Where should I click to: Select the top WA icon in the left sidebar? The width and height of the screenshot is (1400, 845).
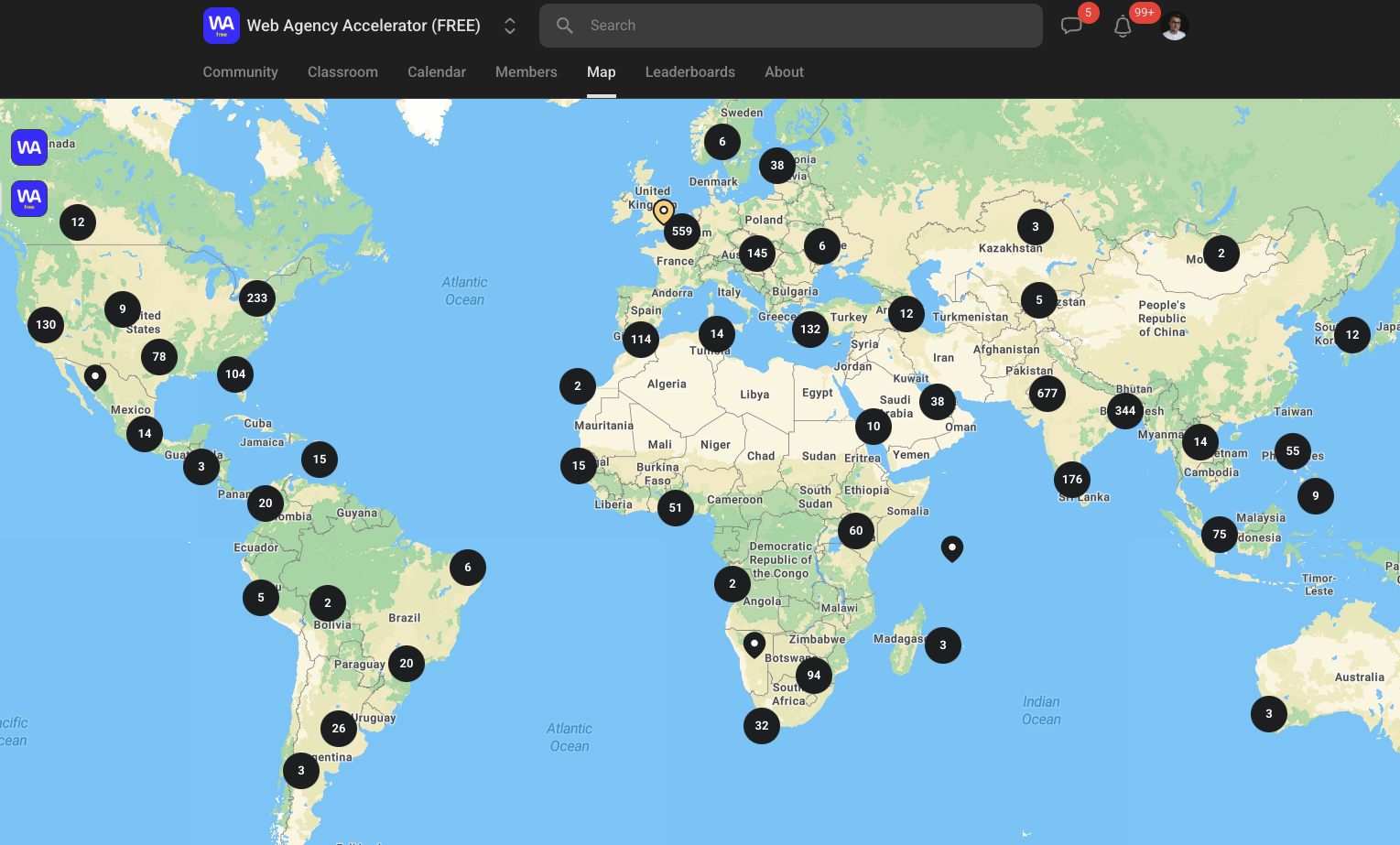click(x=28, y=146)
